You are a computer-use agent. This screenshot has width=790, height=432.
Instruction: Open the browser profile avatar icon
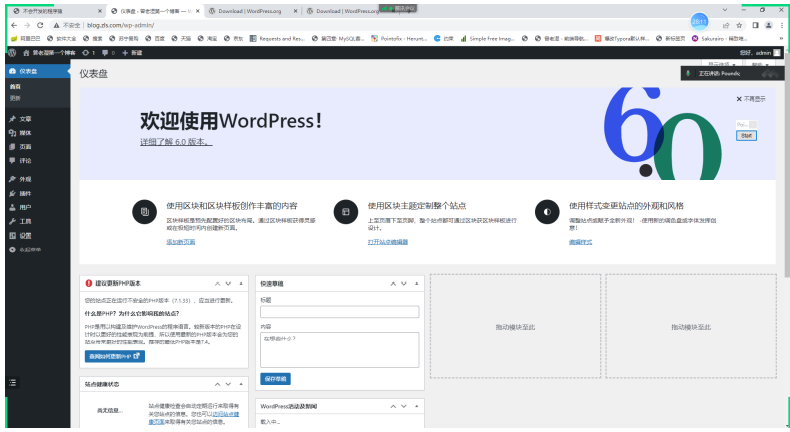[x=768, y=25]
